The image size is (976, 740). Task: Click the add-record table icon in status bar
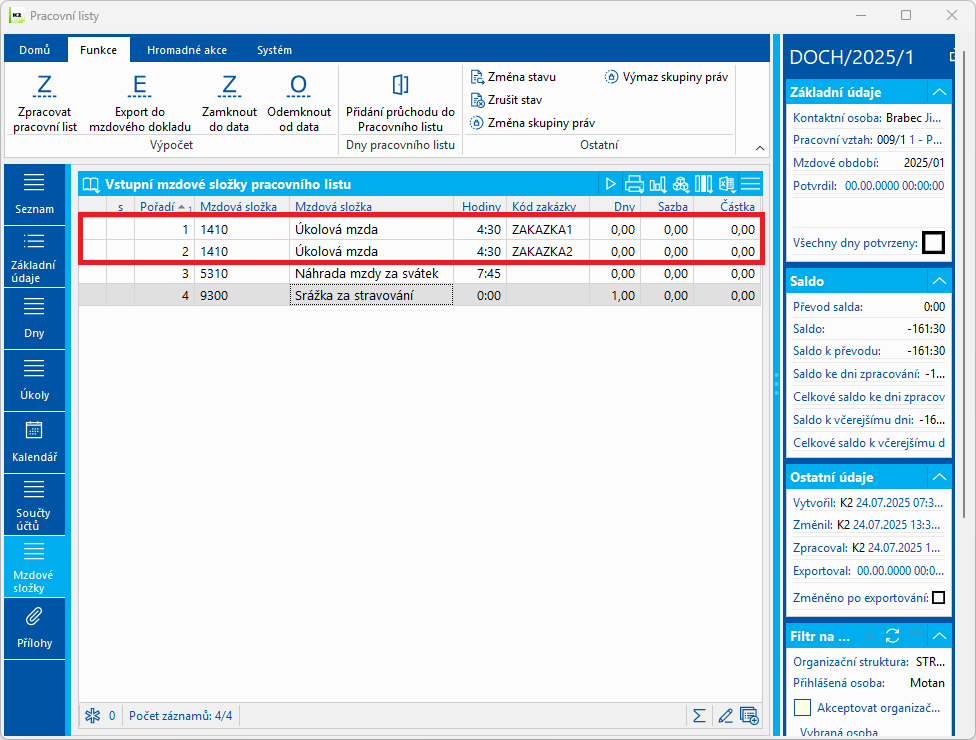(749, 716)
